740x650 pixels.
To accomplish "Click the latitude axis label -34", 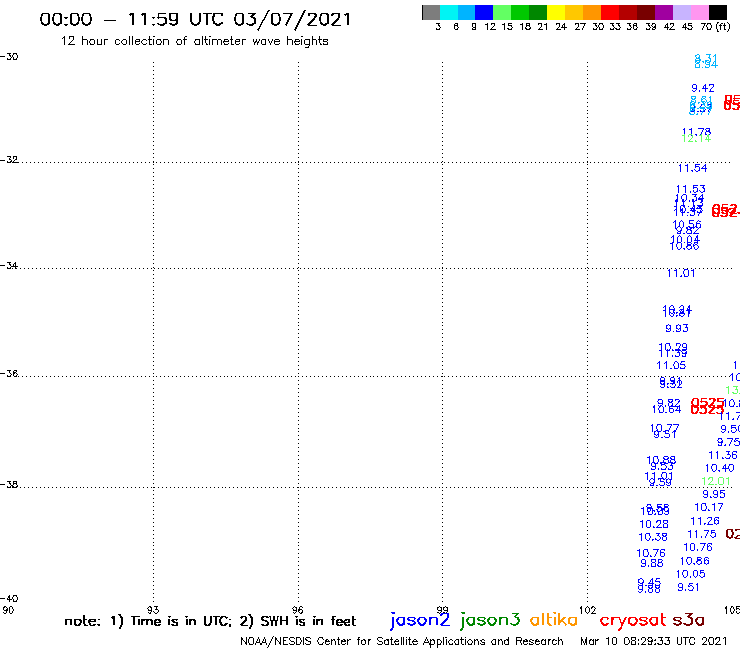I will [x=9, y=266].
